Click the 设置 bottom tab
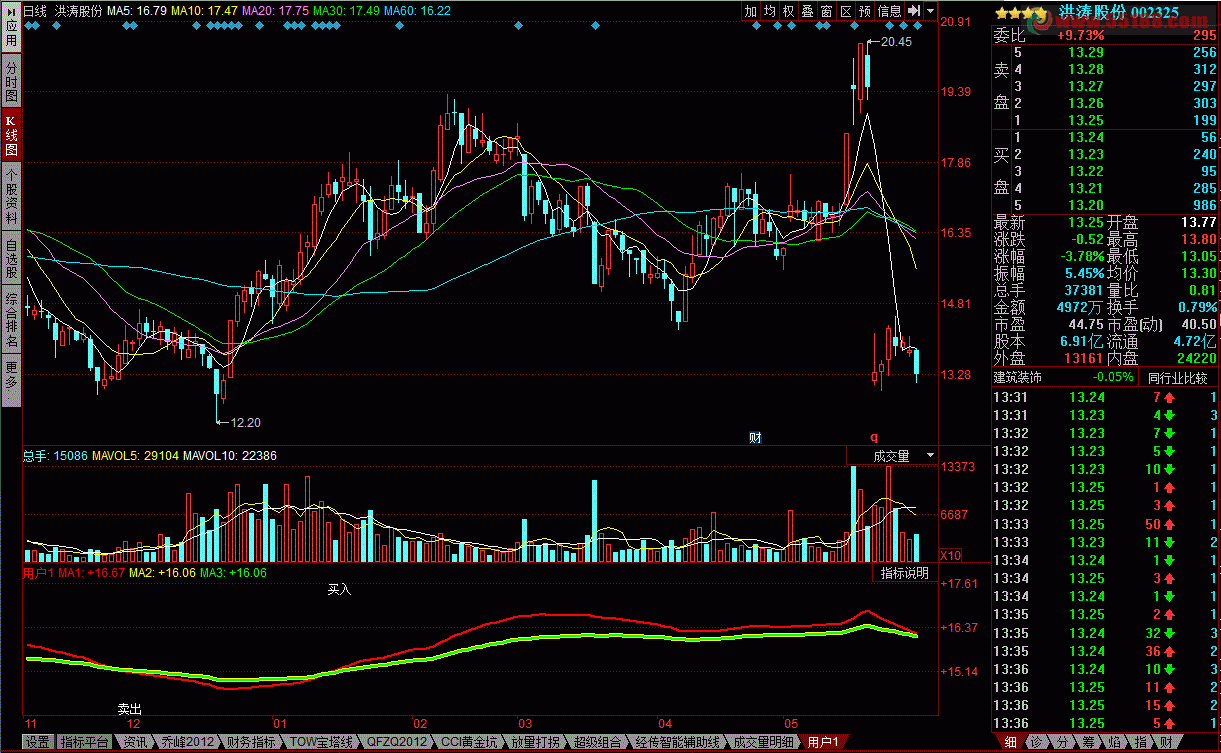1221x753 pixels. tap(38, 743)
